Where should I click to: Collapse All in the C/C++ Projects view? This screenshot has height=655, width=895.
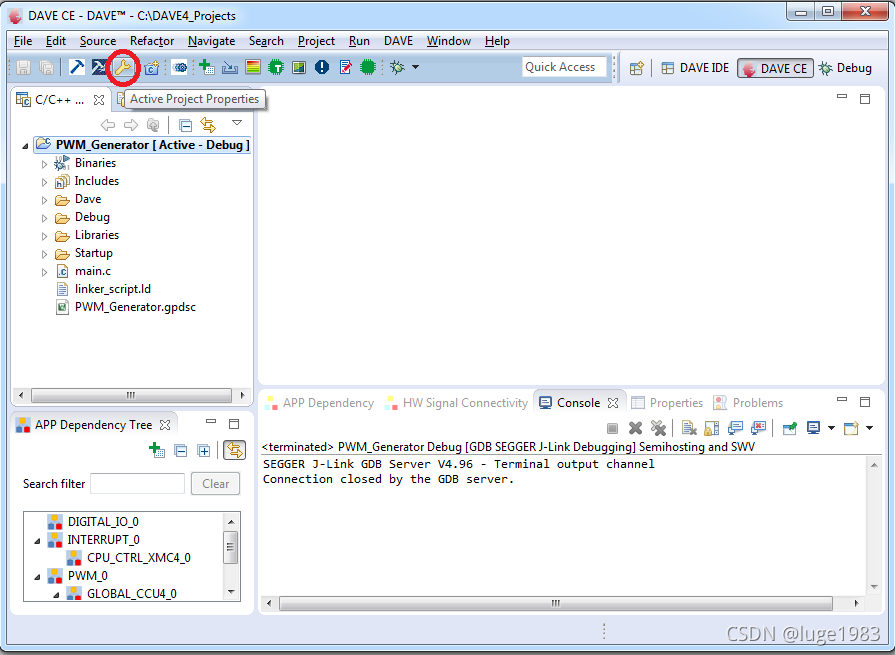click(x=185, y=125)
